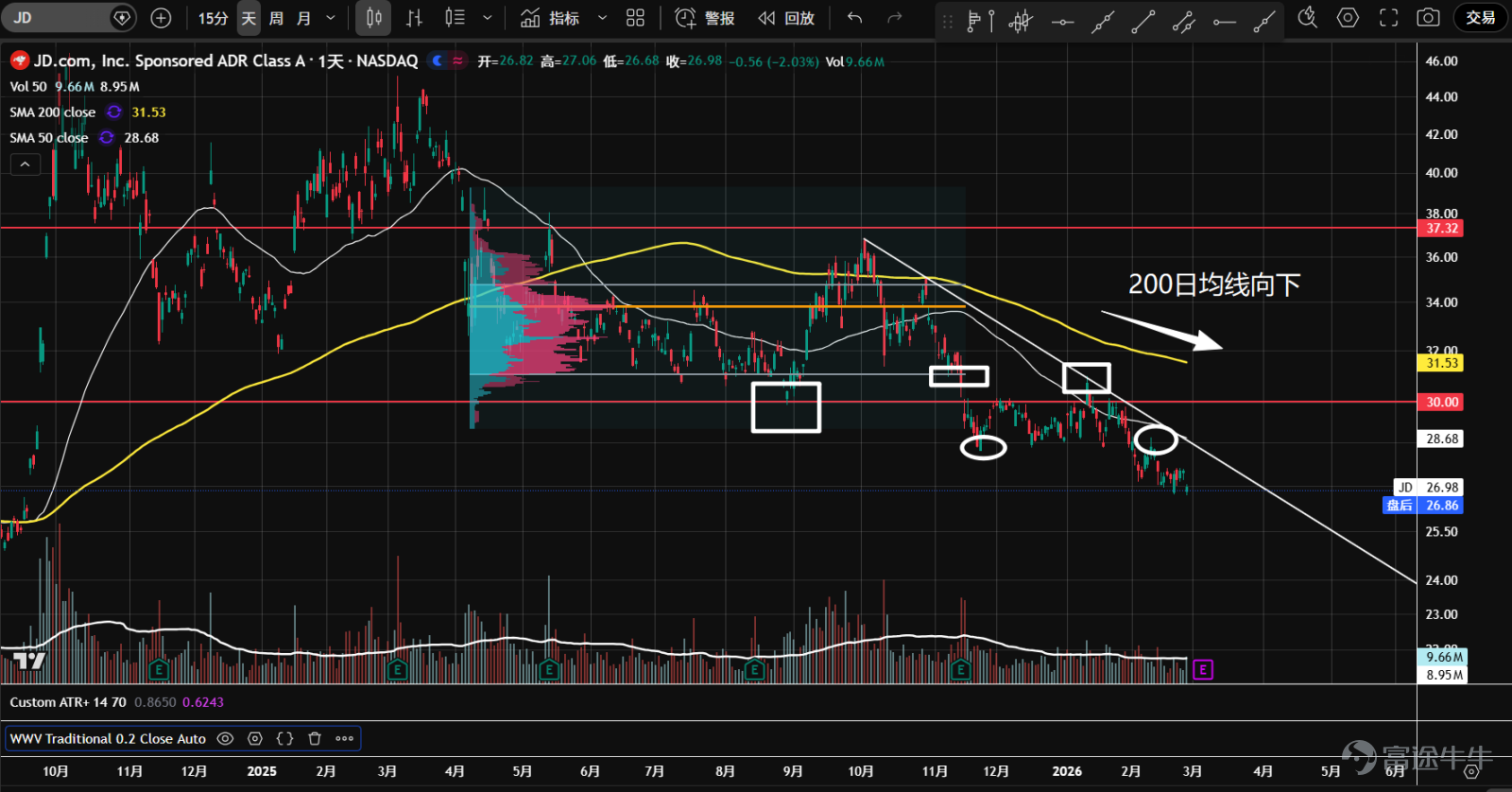
Task: Expand the chart type dropdown
Action: point(488,18)
